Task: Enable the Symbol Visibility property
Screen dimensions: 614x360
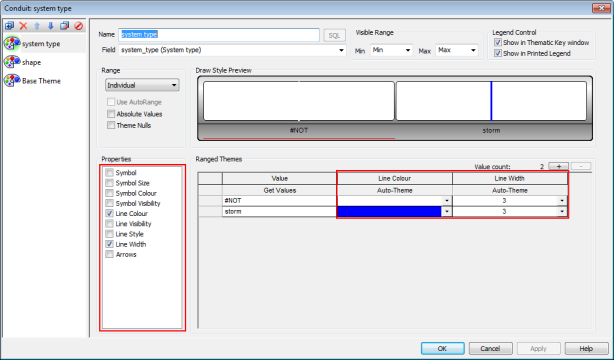Action: pyautogui.click(x=110, y=203)
